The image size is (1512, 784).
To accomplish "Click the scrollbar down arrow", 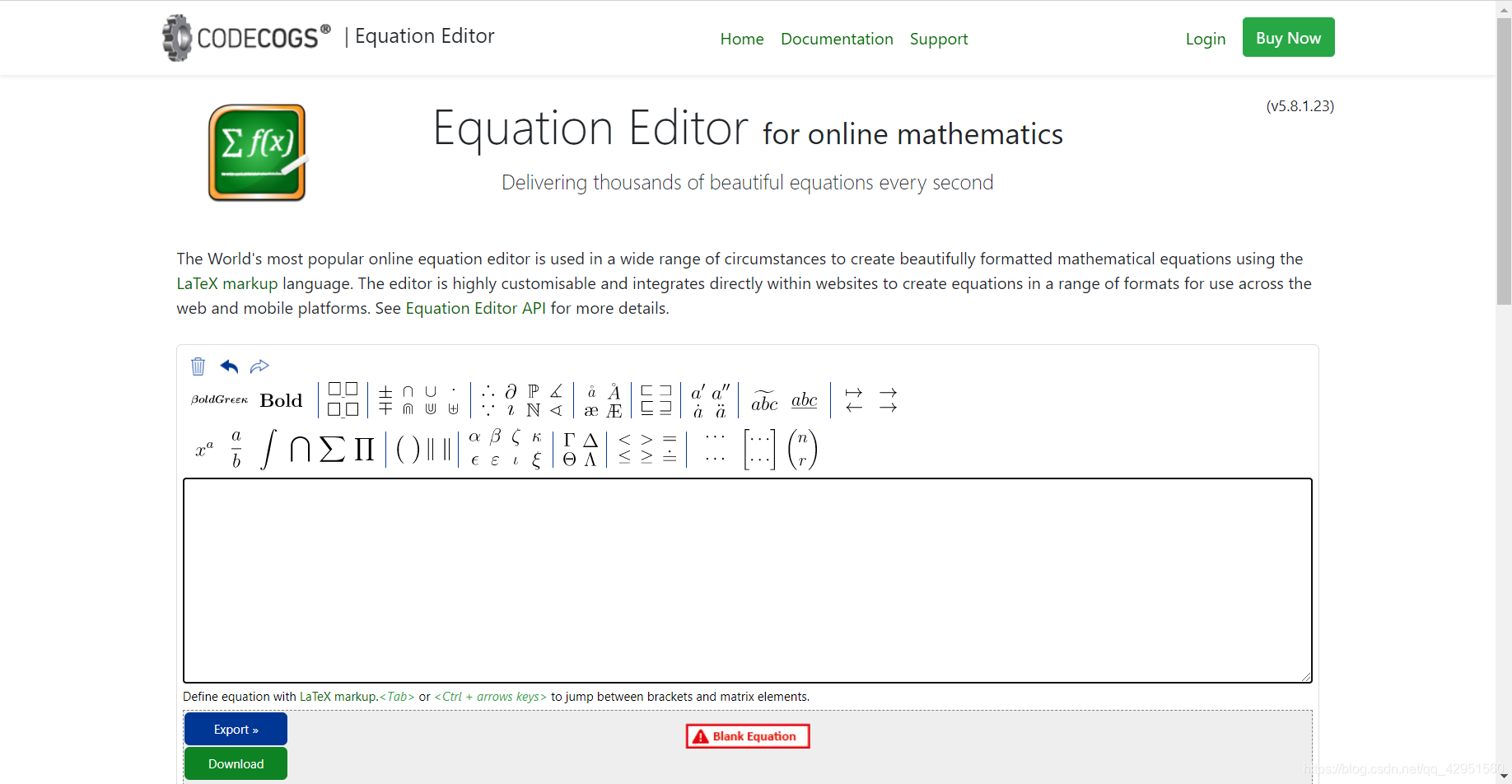I will [1504, 776].
